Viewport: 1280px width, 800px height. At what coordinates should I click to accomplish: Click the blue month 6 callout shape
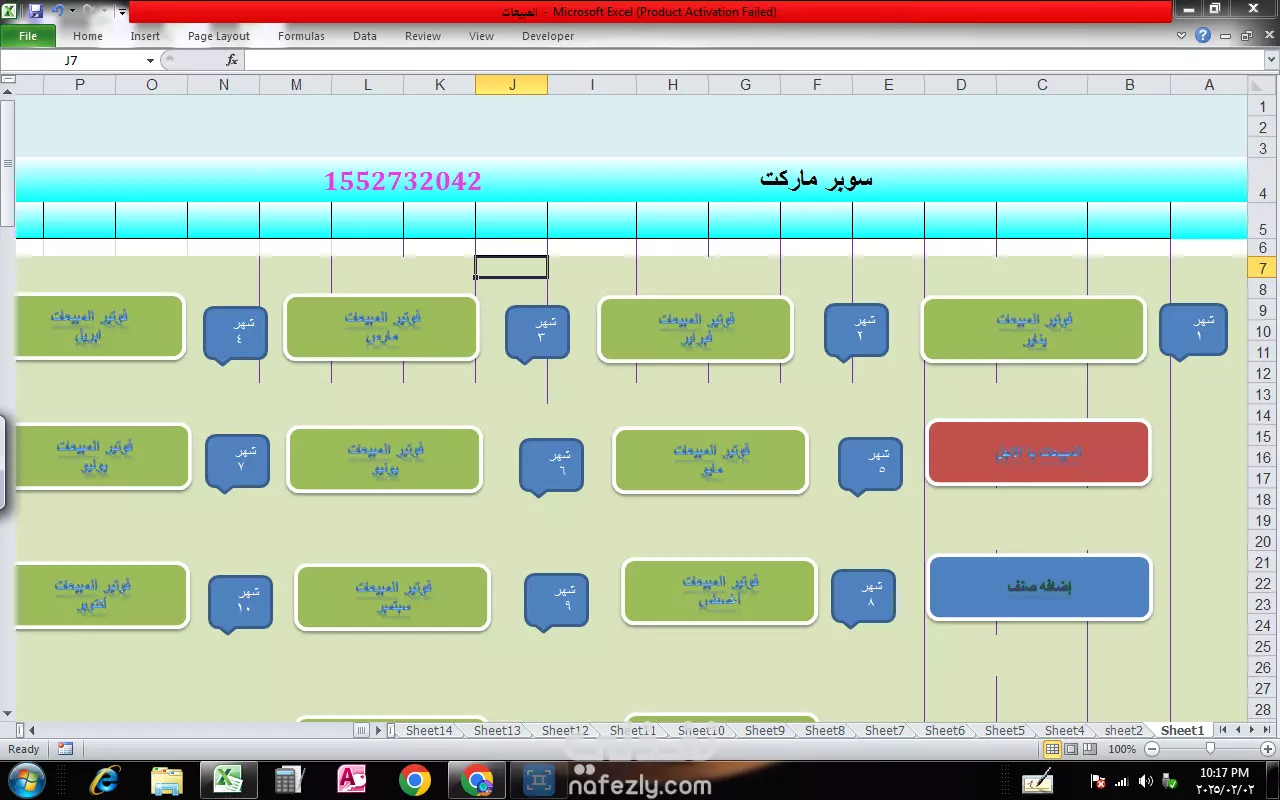point(552,467)
